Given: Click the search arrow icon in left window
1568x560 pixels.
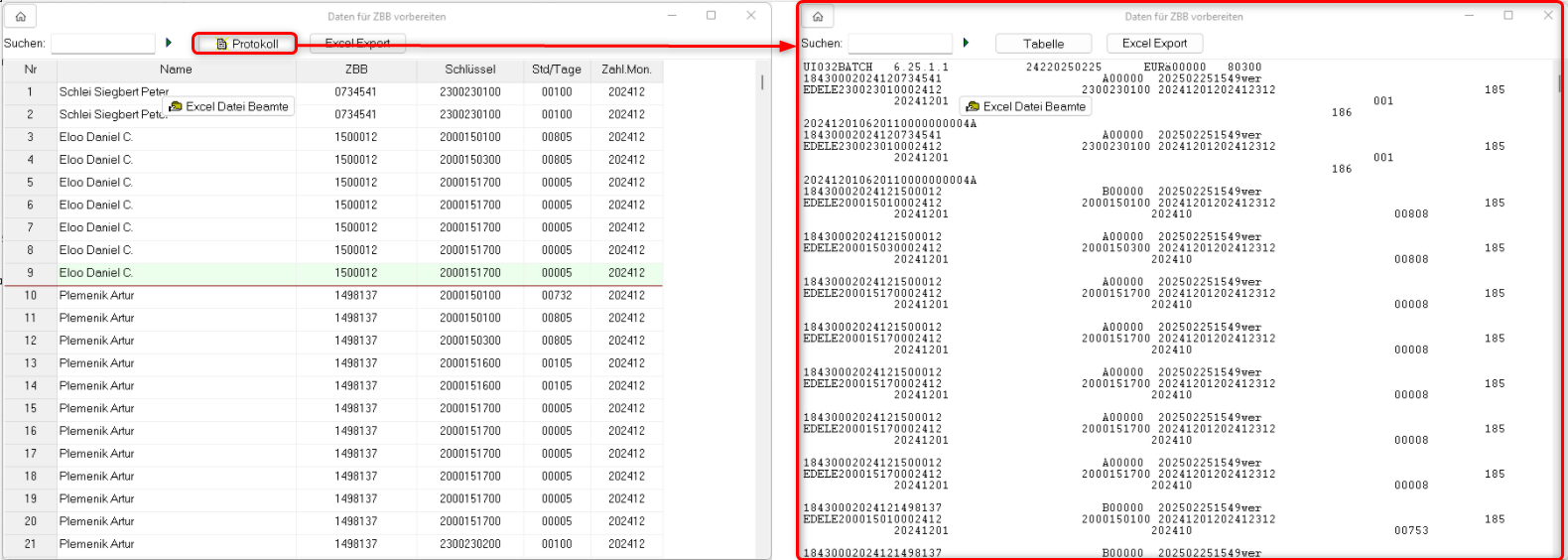Looking at the screenshot, I should [x=169, y=43].
